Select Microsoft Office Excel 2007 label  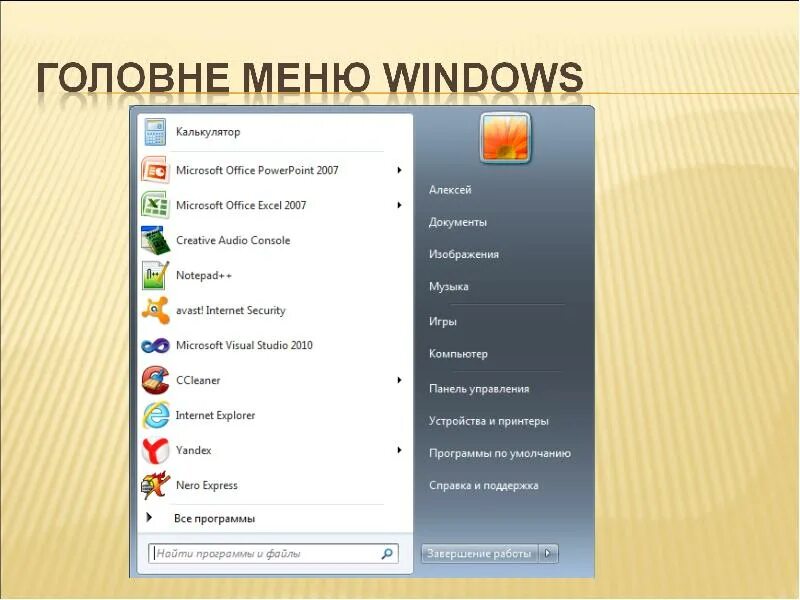(x=241, y=205)
